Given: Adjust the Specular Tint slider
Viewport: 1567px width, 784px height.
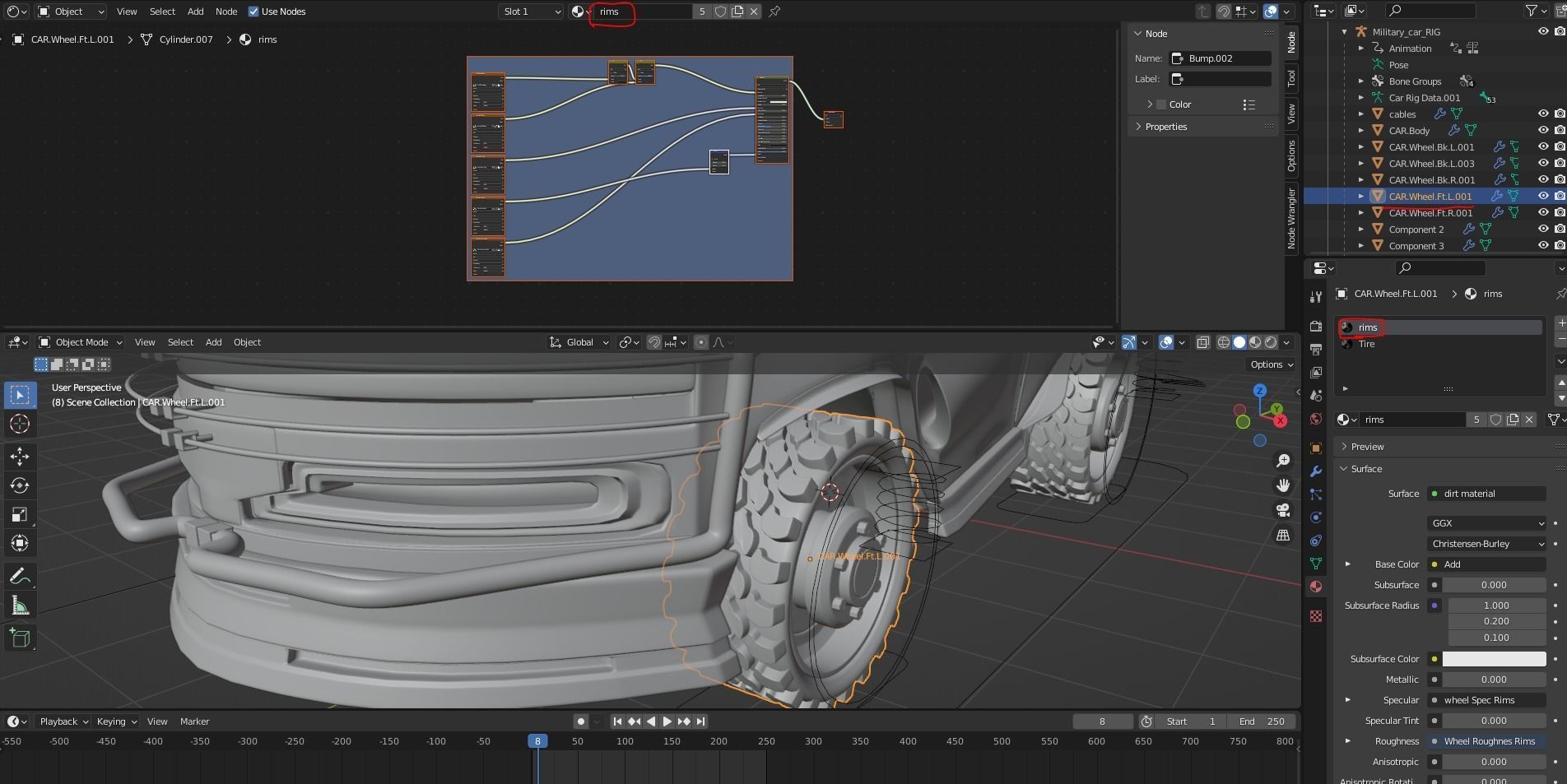Looking at the screenshot, I should pos(1494,721).
